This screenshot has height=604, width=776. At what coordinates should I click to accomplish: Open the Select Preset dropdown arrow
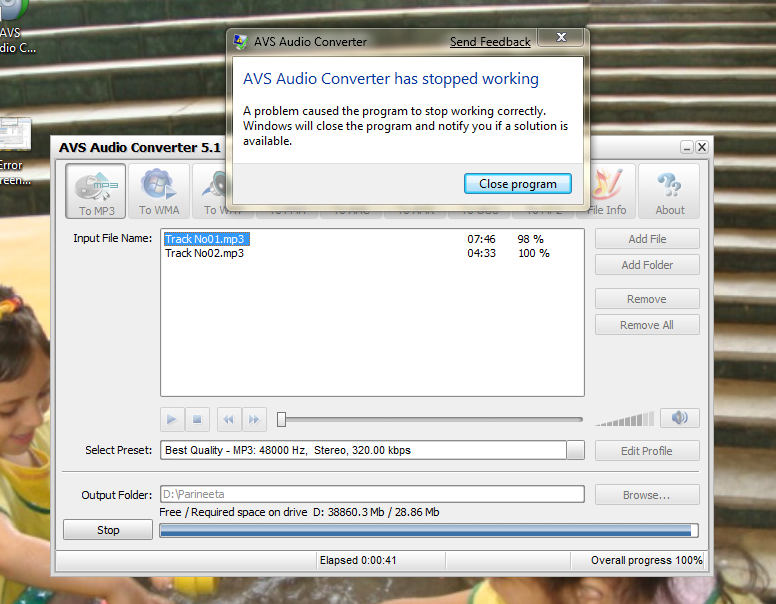tap(576, 450)
